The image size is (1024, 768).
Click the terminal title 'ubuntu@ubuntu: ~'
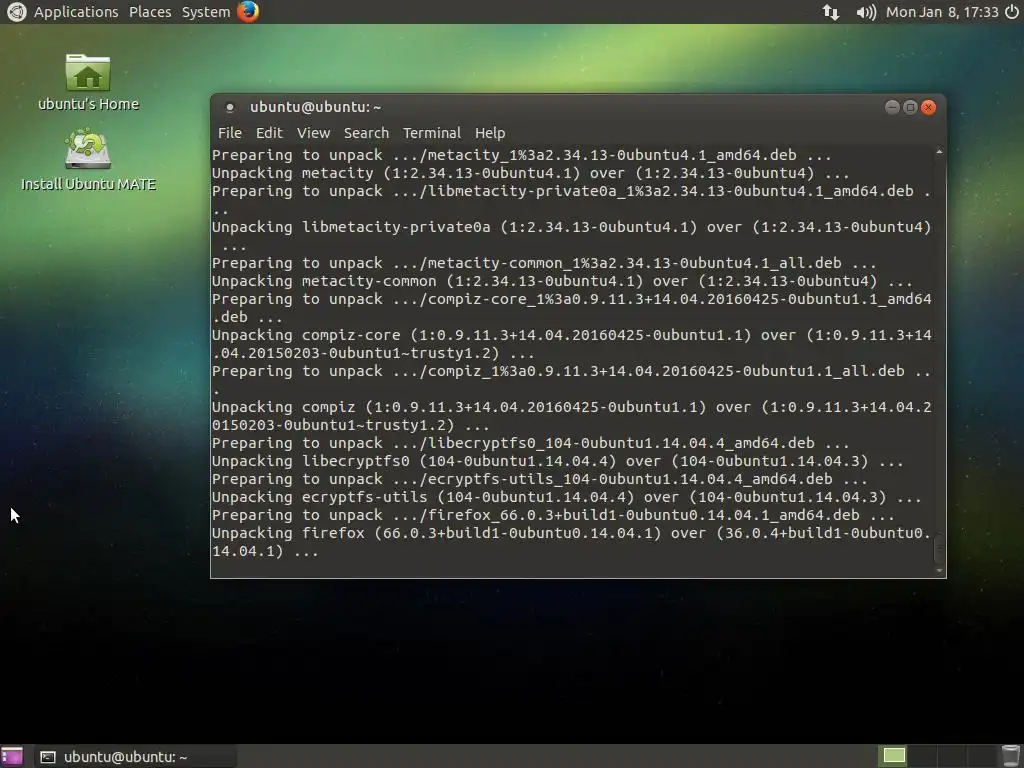pyautogui.click(x=315, y=107)
